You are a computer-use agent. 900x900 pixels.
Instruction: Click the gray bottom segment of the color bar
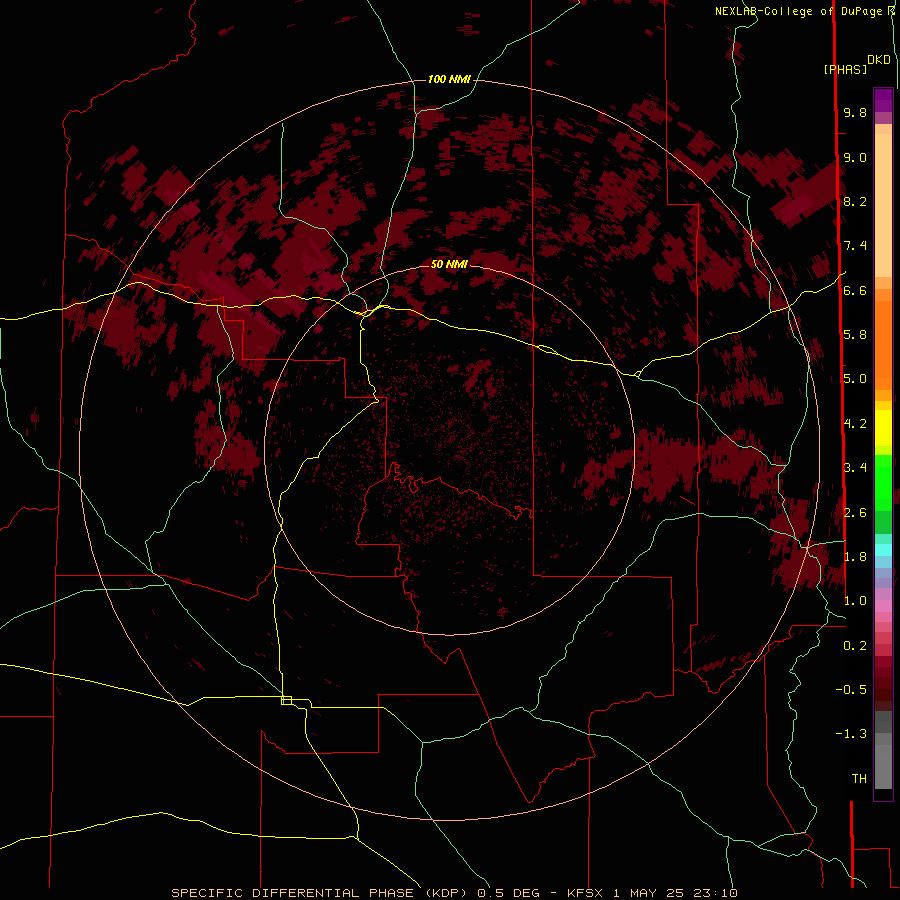(x=883, y=766)
